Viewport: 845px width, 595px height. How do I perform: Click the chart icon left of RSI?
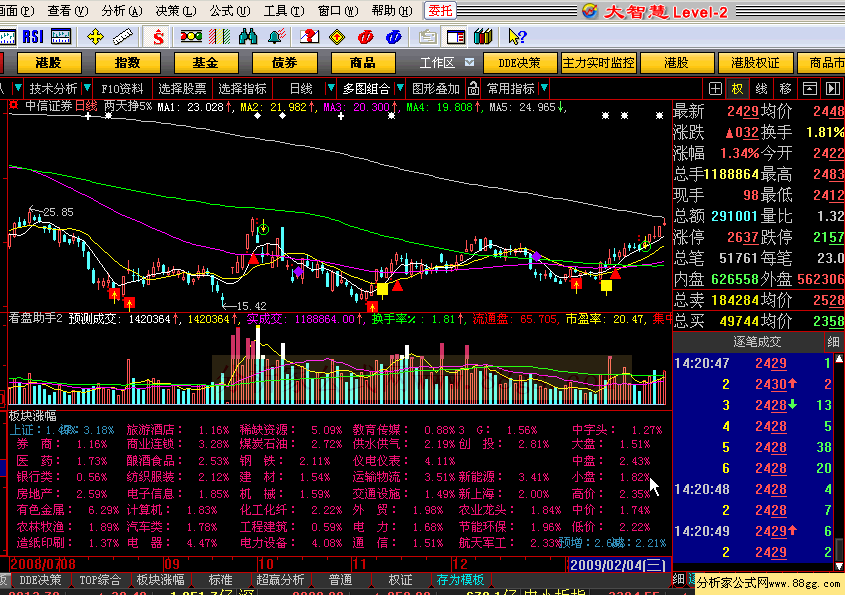click(8, 37)
